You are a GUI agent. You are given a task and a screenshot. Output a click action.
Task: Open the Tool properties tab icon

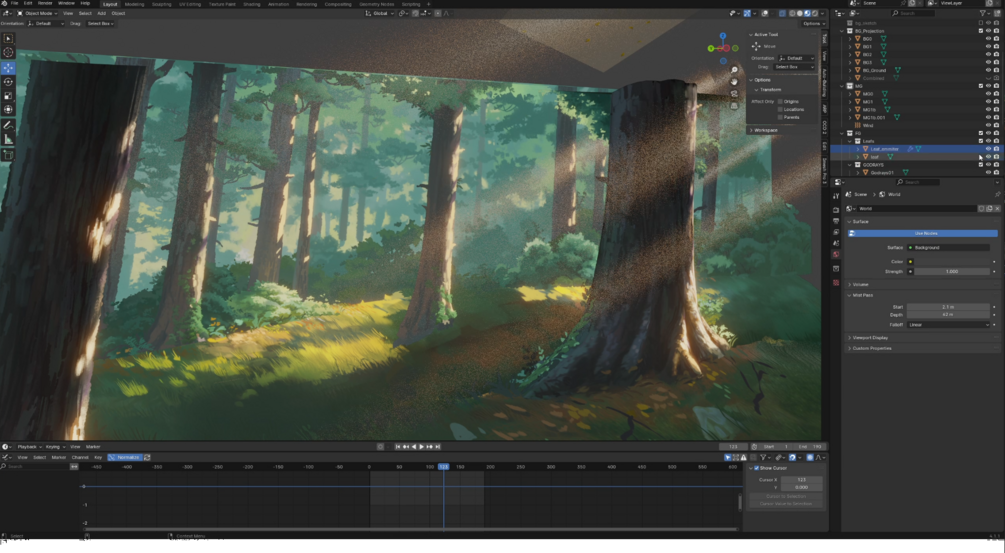click(836, 196)
